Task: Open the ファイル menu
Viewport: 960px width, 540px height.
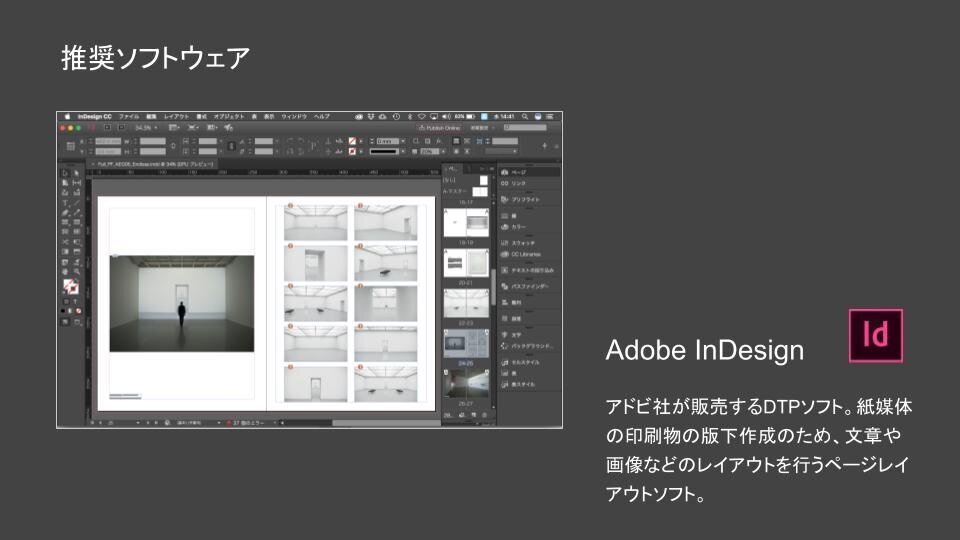Action: pos(129,117)
